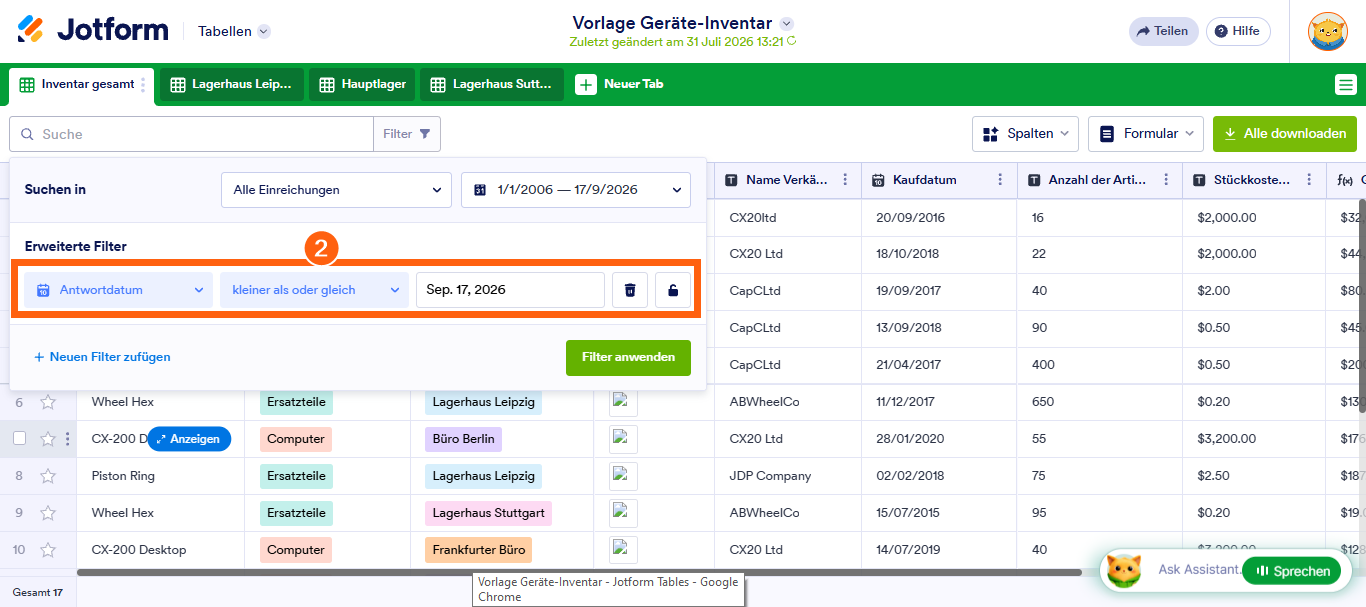Switch to the Lagerhaus Leip... tab
Viewport: 1366px width, 607px height.
[x=232, y=85]
